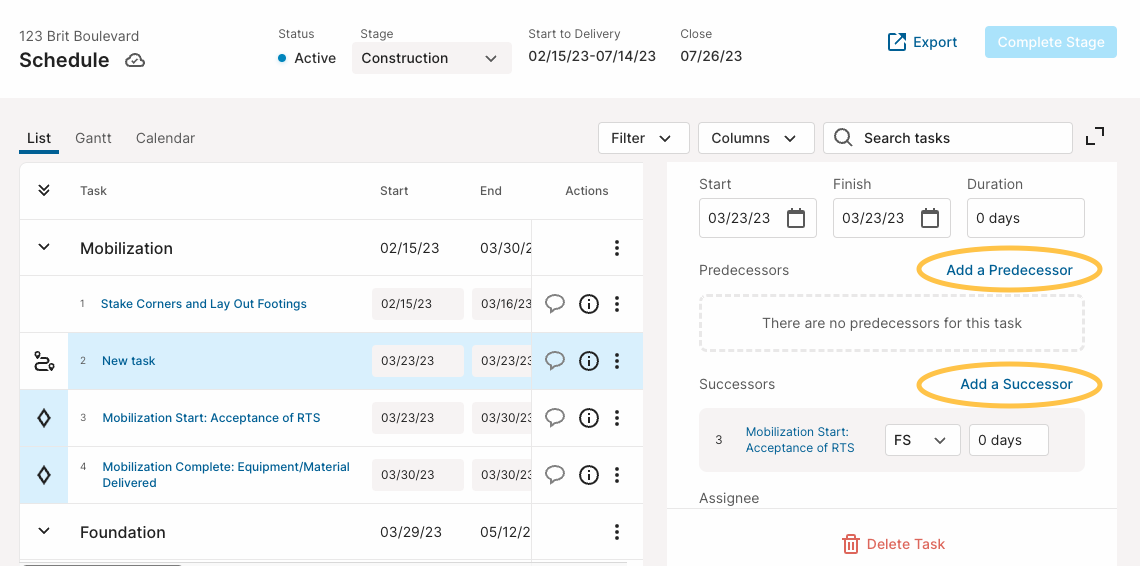Open info for Mobilization Complete task
The height and width of the screenshot is (566, 1140).
[x=589, y=475]
